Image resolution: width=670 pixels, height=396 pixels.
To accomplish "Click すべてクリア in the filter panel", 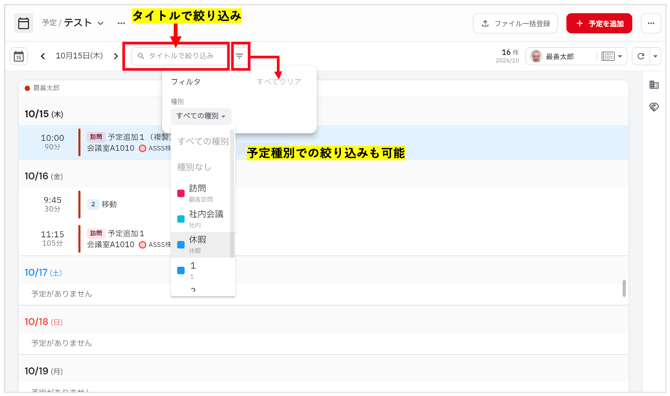I will [279, 82].
